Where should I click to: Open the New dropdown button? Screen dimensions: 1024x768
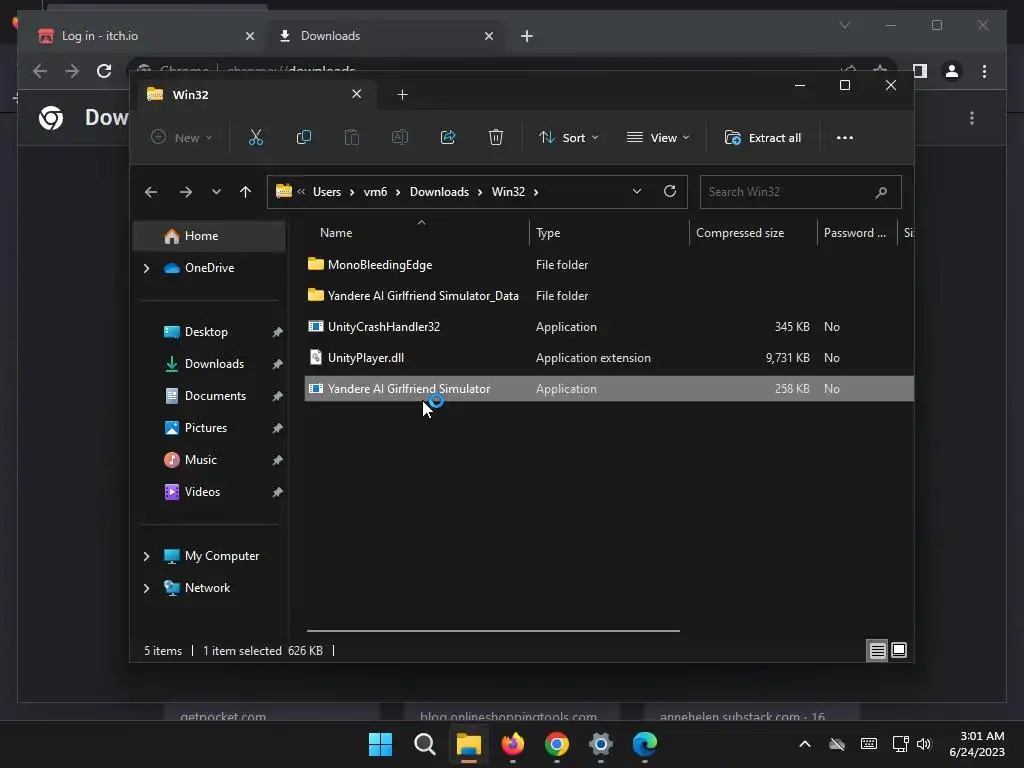[x=181, y=138]
